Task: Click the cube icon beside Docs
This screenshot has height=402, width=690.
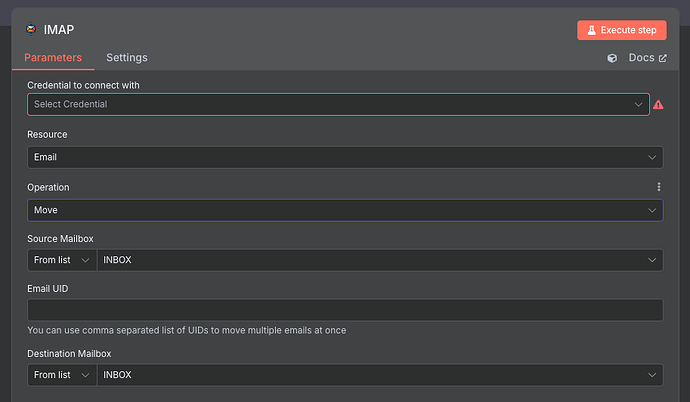Action: [x=612, y=58]
